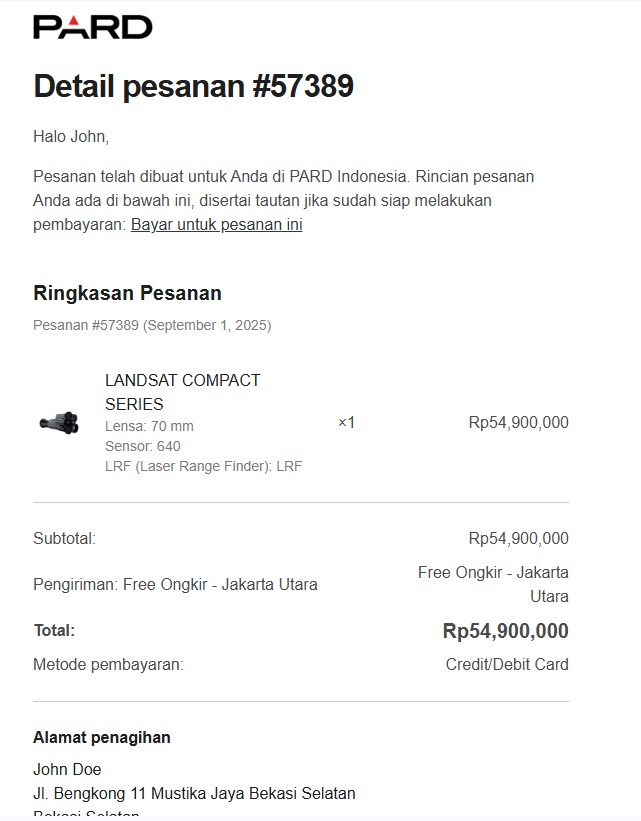Image resolution: width=641 pixels, height=821 pixels.
Task: Click the bold total amount Rp54,900,000
Action: [505, 631]
